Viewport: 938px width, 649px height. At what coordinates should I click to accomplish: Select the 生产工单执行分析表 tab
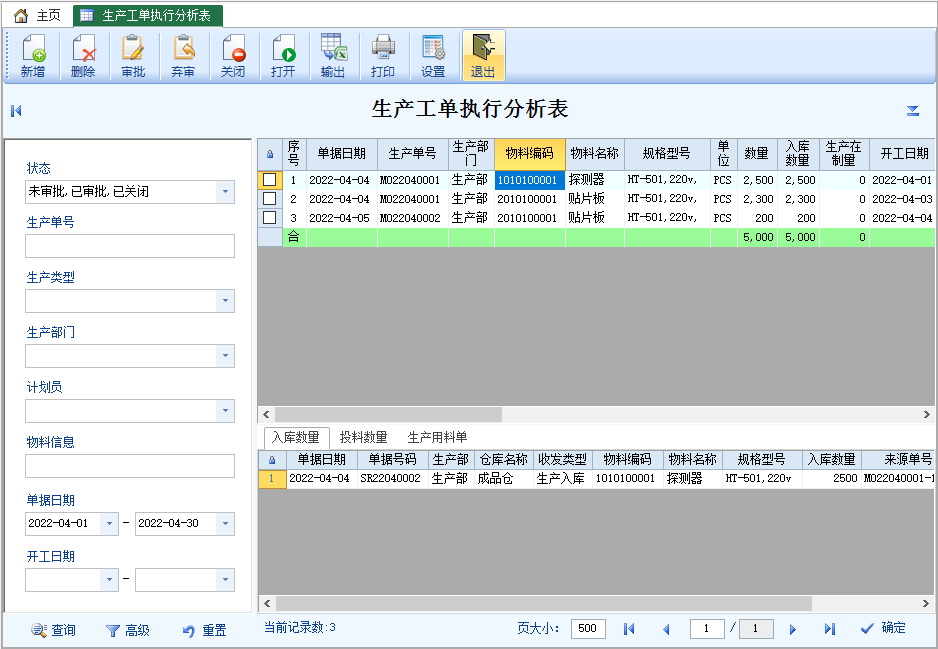pos(148,16)
